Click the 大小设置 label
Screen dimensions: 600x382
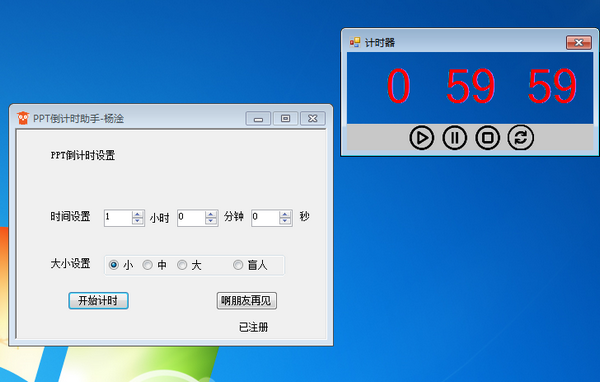pyautogui.click(x=70, y=264)
